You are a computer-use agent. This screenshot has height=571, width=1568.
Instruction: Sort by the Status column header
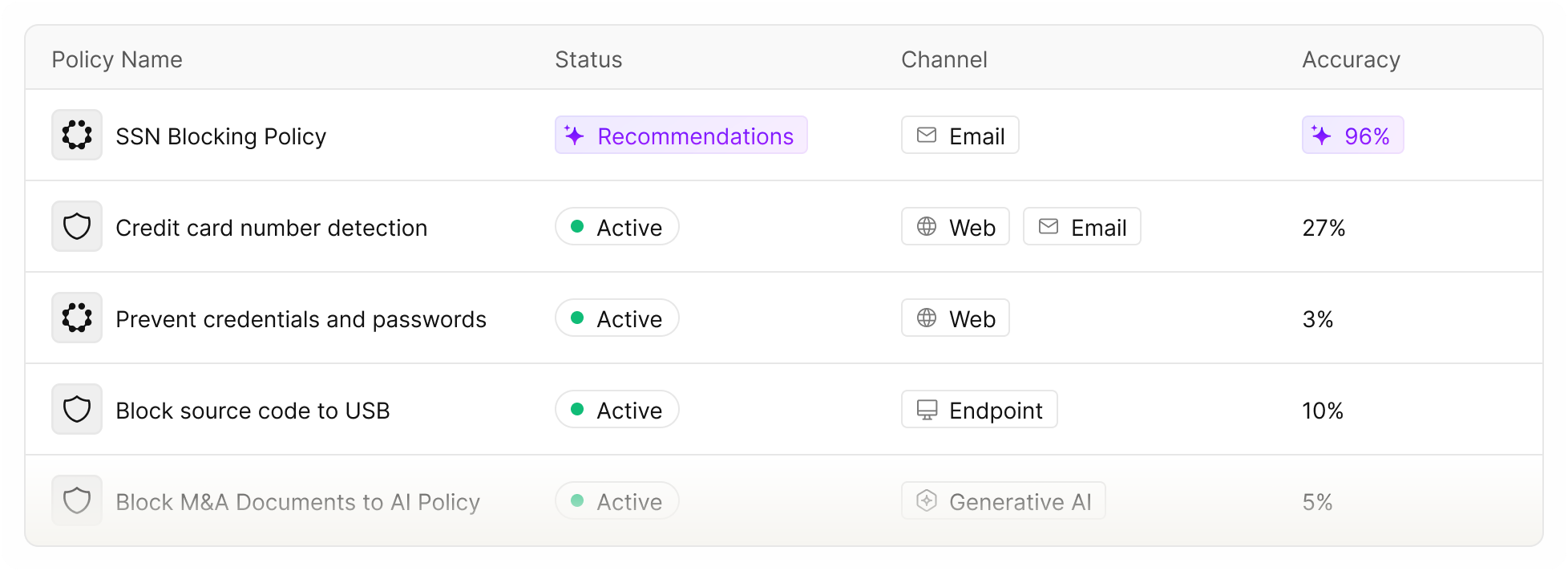[588, 59]
